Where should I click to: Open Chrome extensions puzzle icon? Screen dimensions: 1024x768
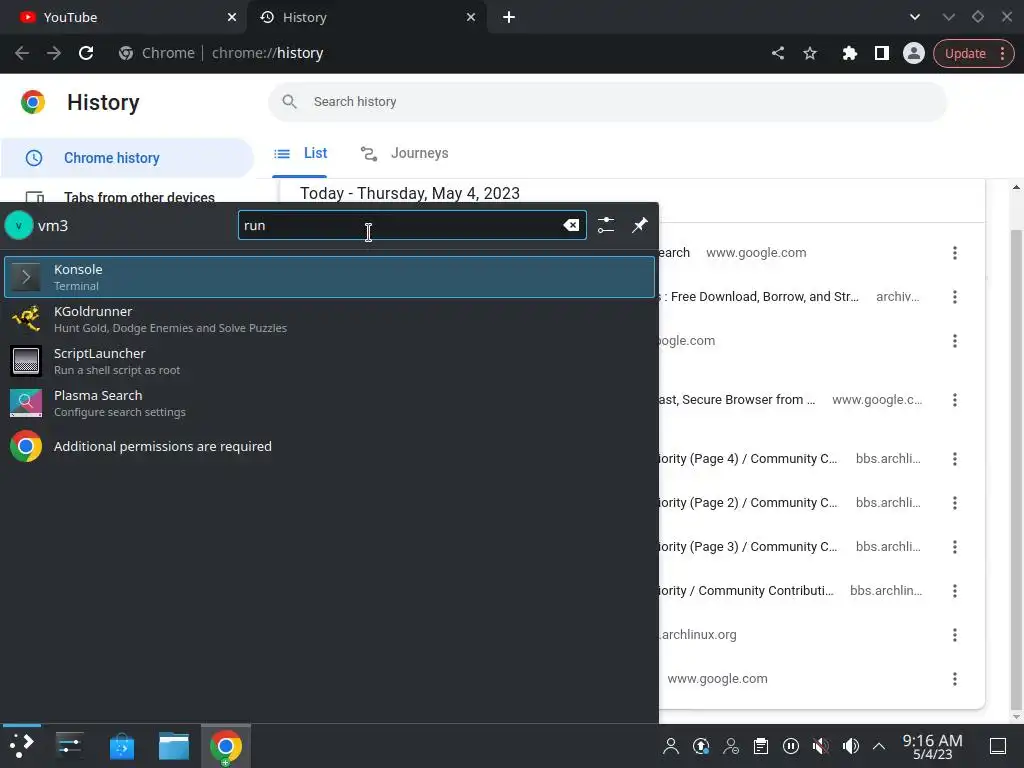pyautogui.click(x=849, y=53)
